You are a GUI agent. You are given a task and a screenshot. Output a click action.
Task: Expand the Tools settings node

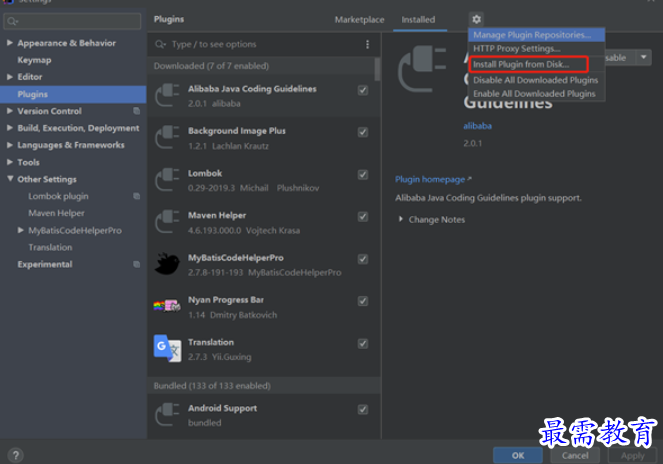10,162
